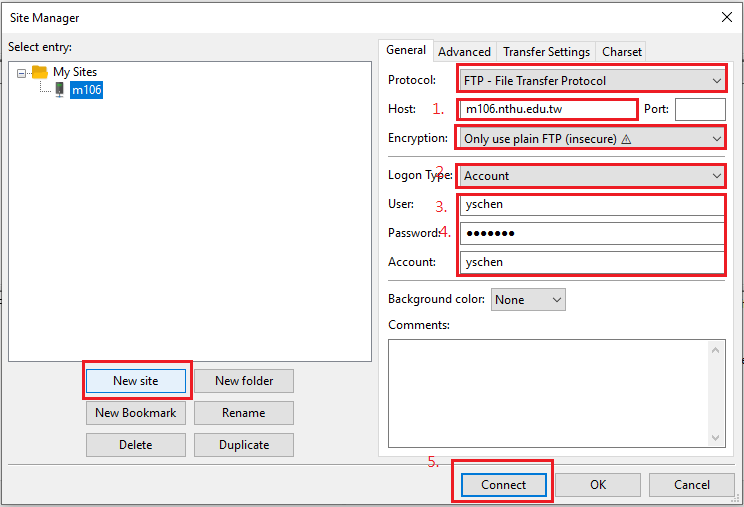
Task: Open the Background color dropdown
Action: (x=528, y=299)
